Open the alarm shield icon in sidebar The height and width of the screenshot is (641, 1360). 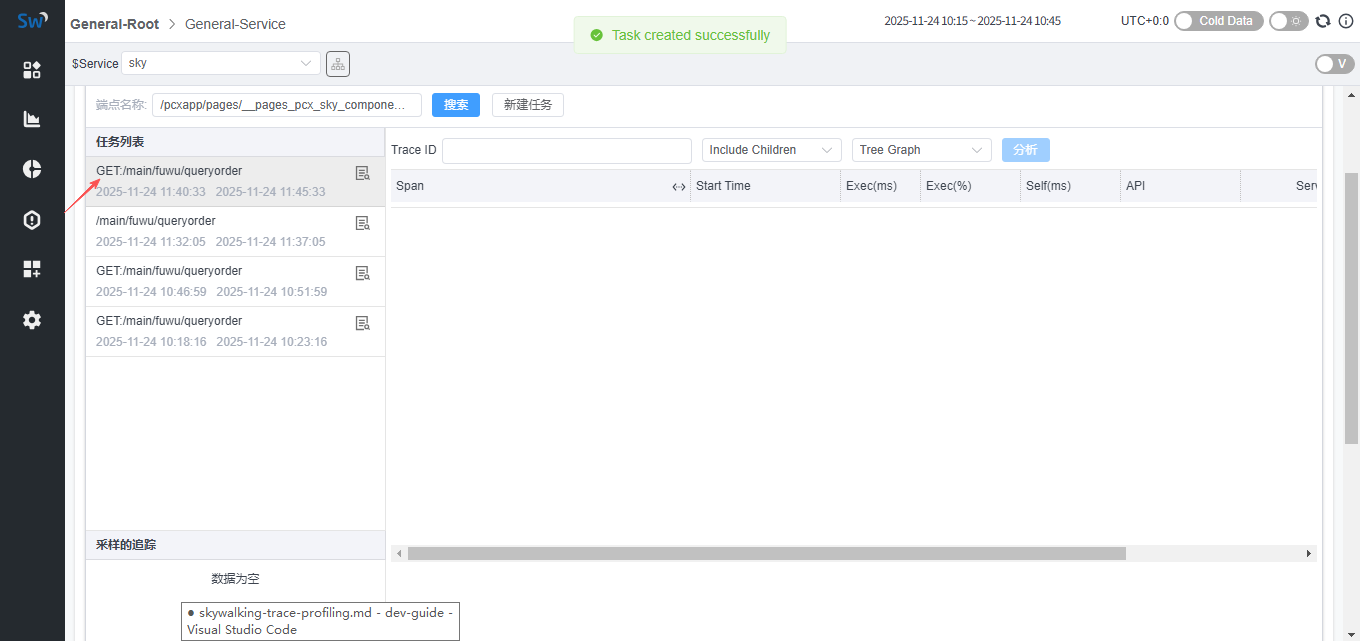point(32,220)
